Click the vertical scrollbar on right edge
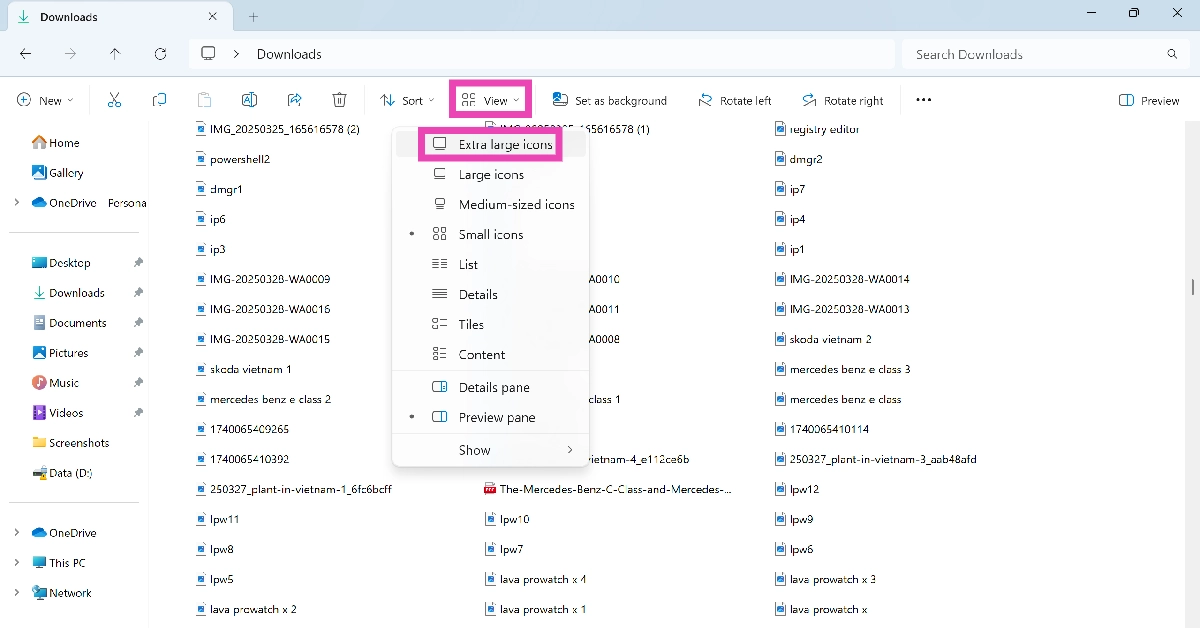 [x=1192, y=287]
